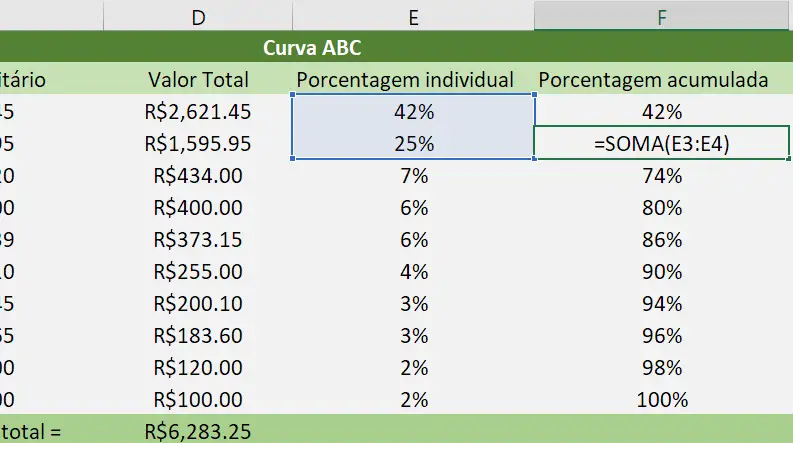This screenshot has height=450, width=800.
Task: Select the cell with R$1,595.95
Action: click(197, 144)
